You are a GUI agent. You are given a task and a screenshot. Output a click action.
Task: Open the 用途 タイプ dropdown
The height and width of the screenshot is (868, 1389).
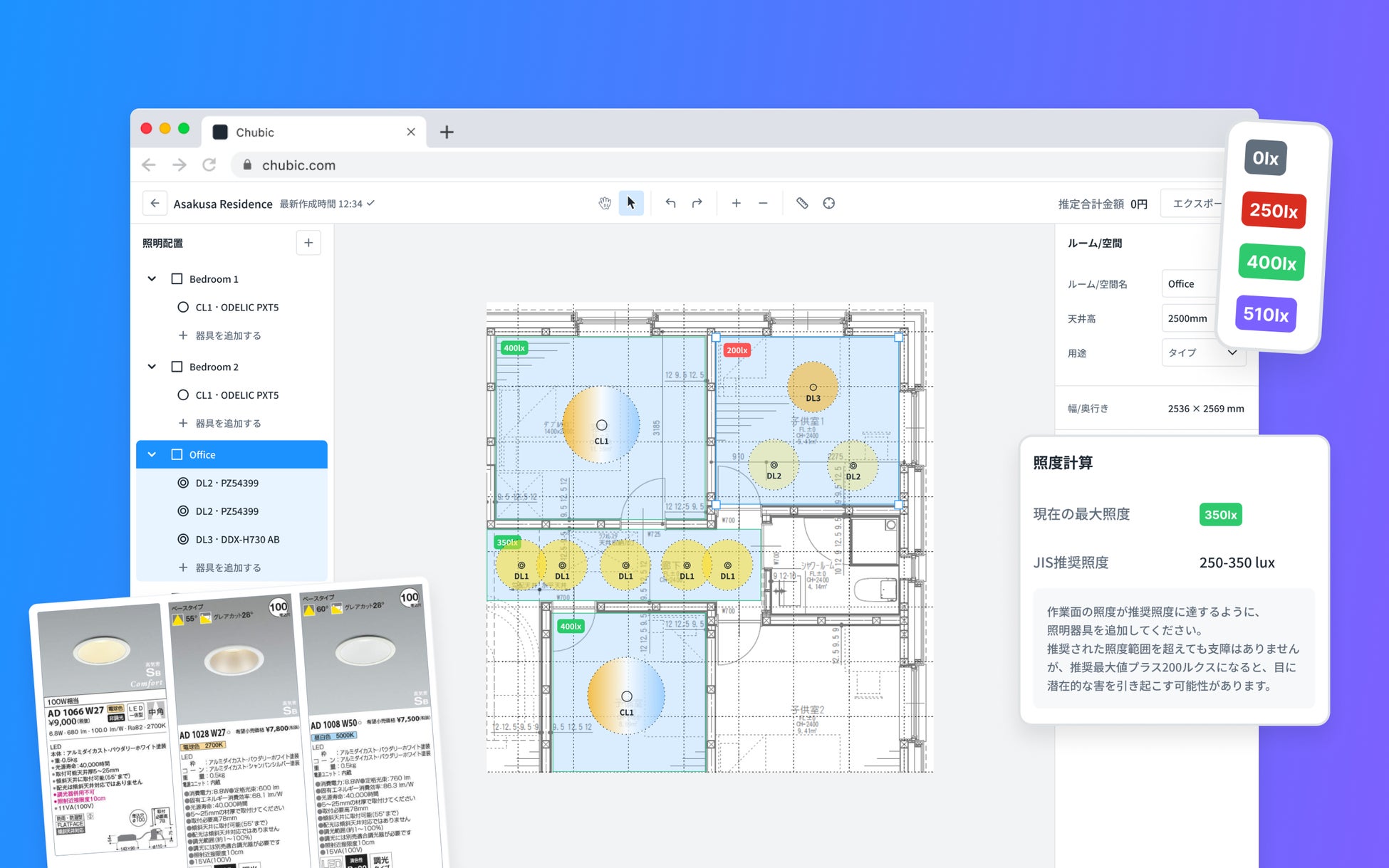tap(1202, 353)
